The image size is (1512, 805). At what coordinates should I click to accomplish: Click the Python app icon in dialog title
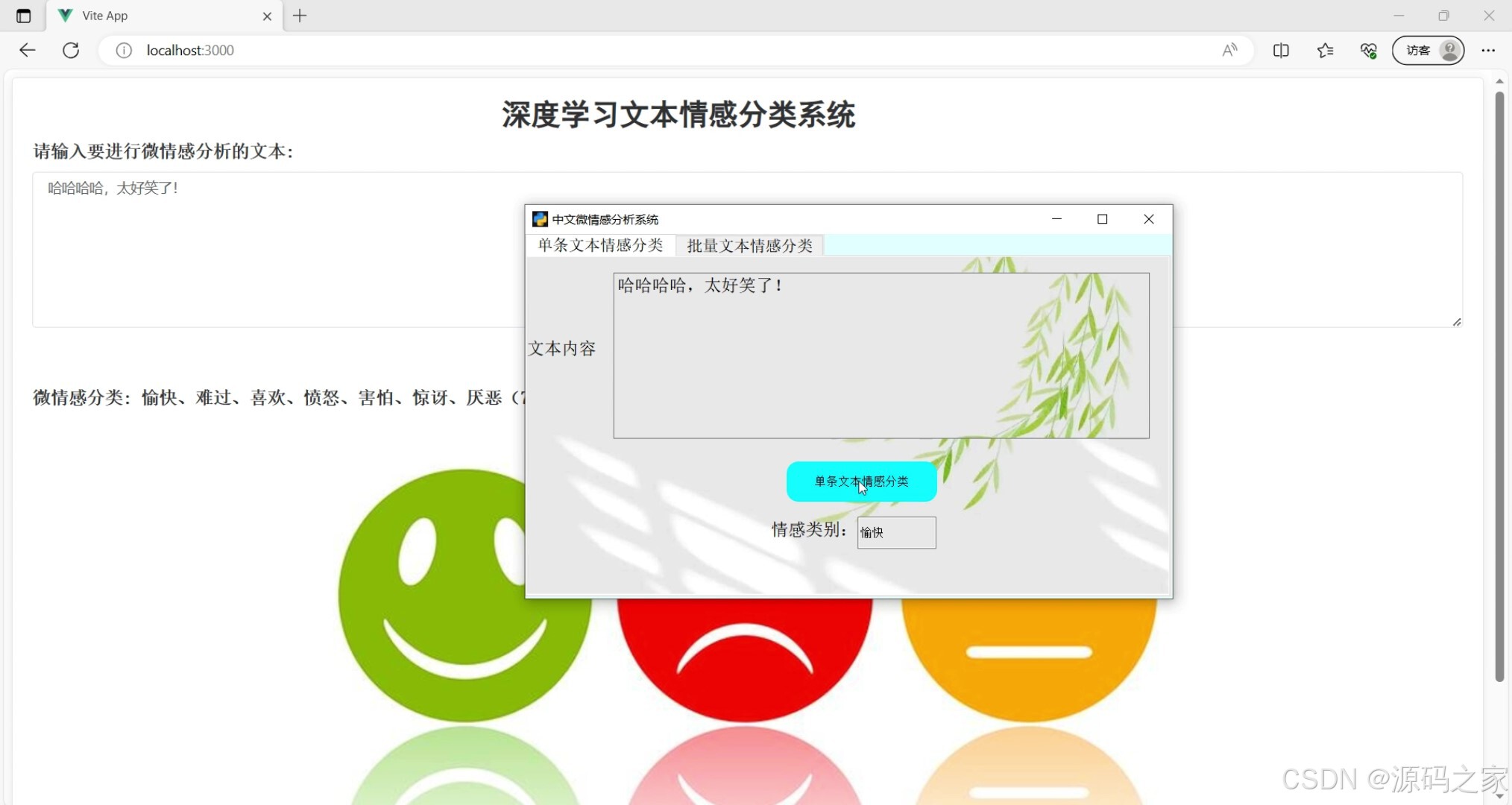click(540, 219)
